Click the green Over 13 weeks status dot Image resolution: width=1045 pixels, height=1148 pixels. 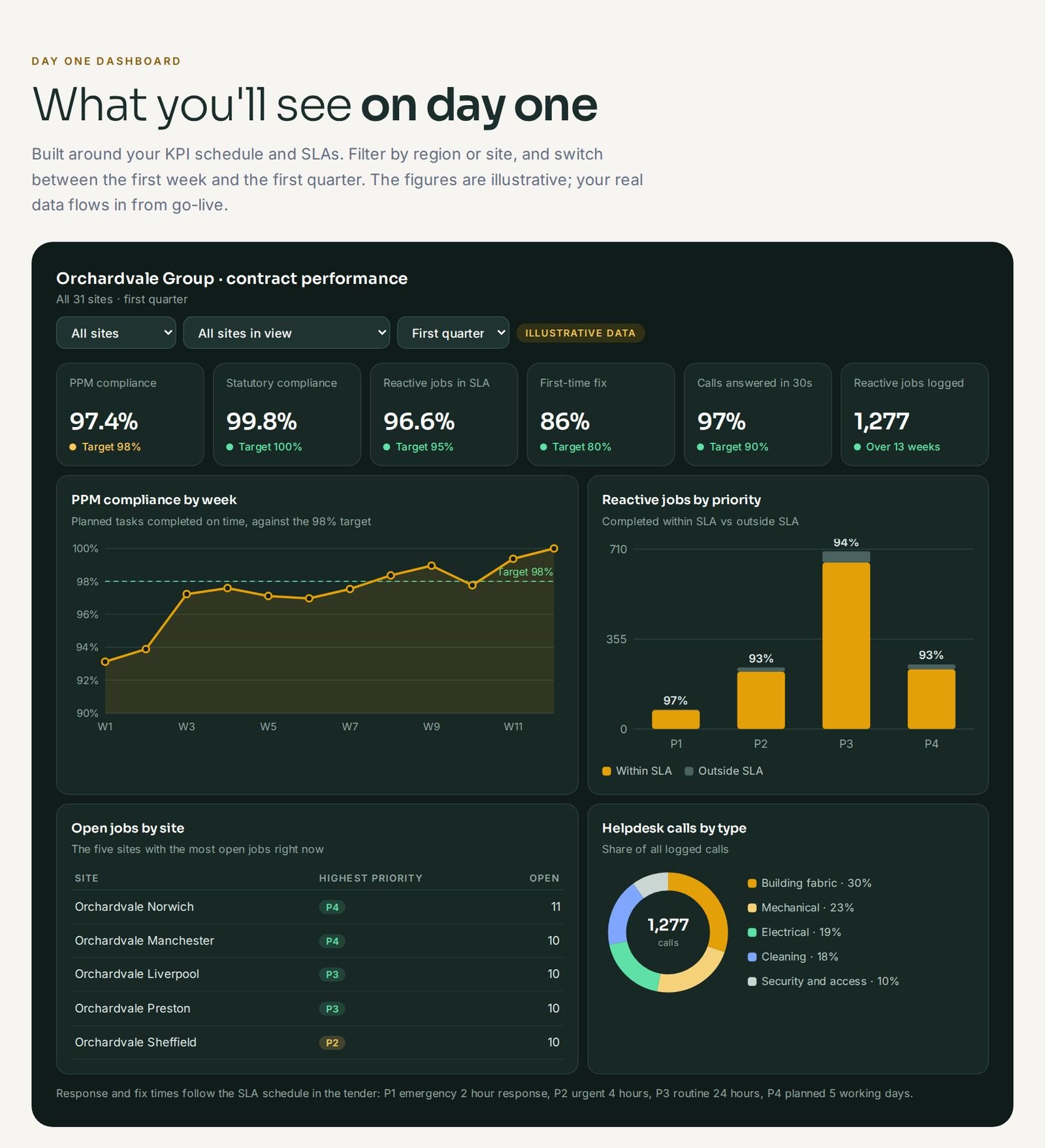(858, 447)
